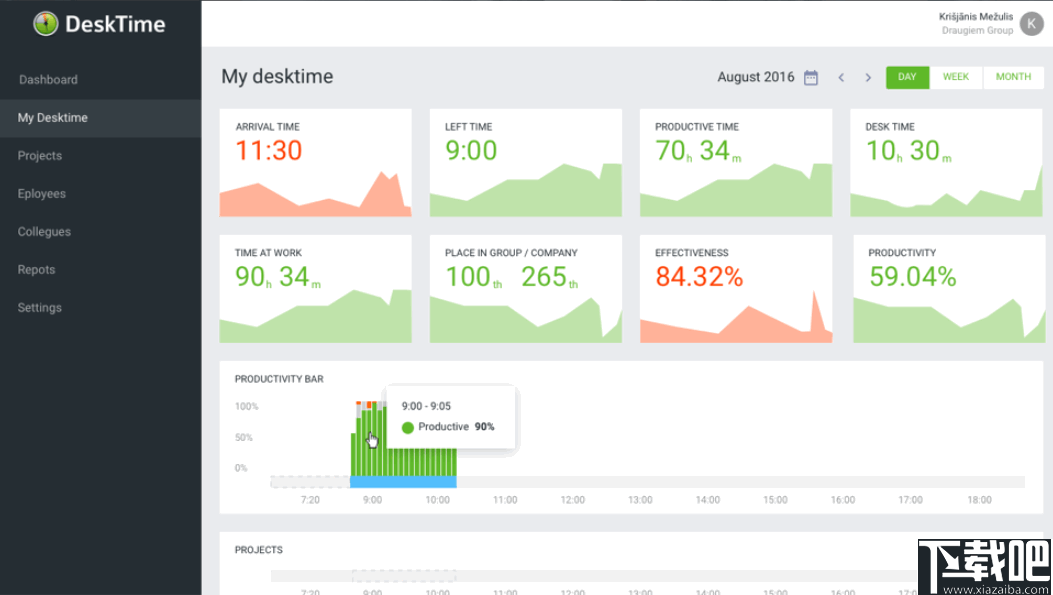Go to previous period with left chevron
This screenshot has height=595, width=1053.
click(841, 77)
